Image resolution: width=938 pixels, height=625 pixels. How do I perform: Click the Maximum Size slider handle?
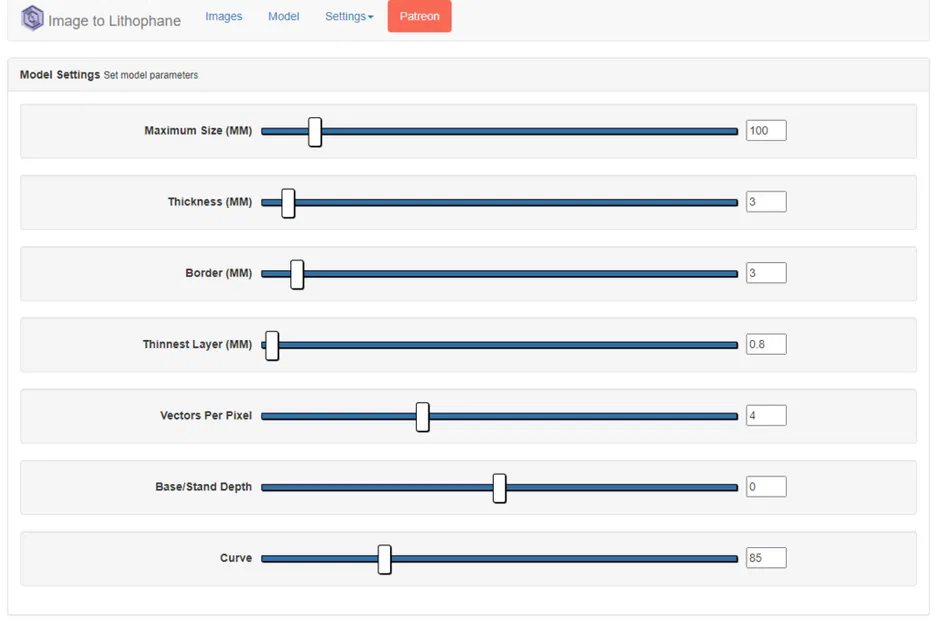315,131
